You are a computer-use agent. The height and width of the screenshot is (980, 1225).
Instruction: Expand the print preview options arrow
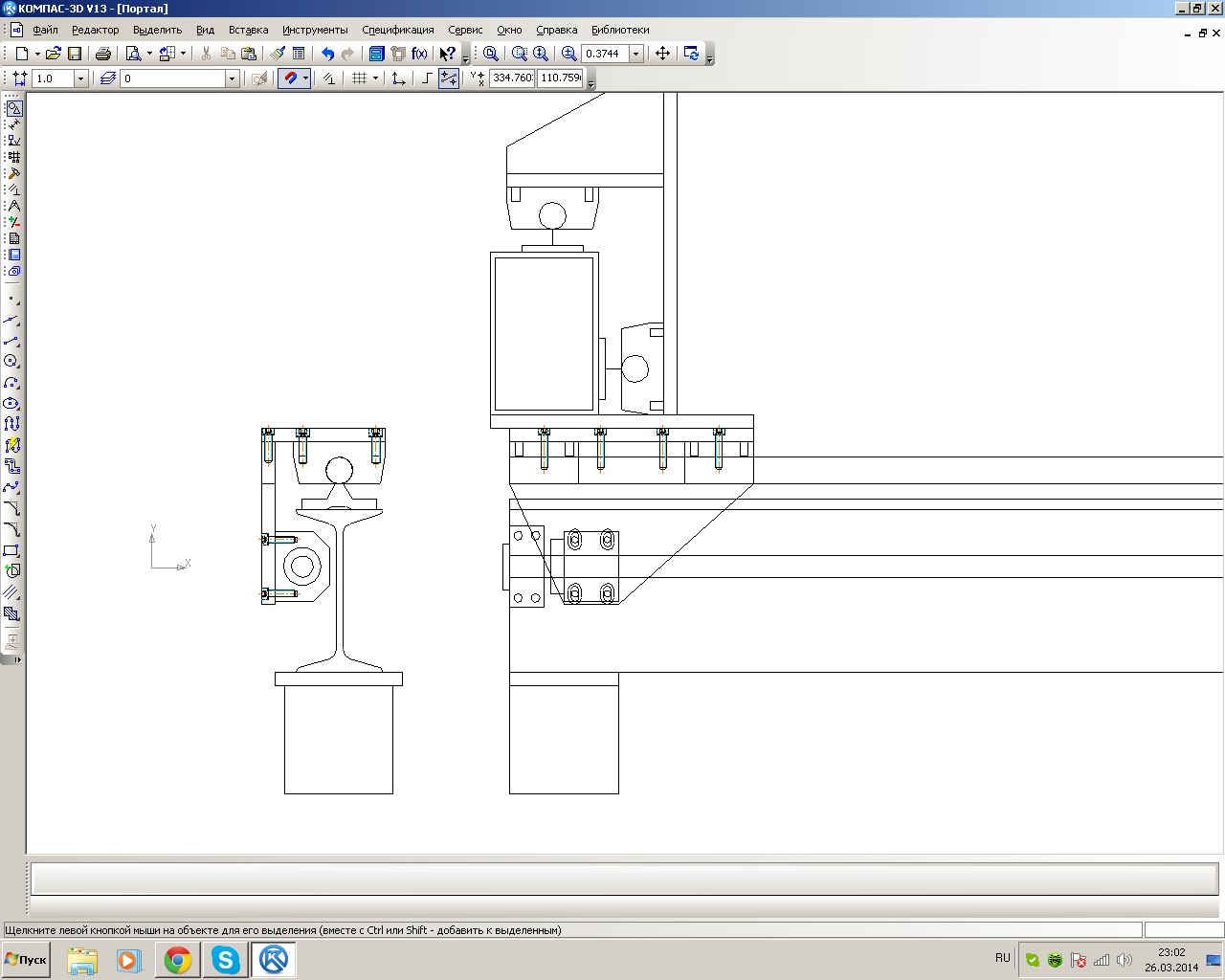coord(149,54)
